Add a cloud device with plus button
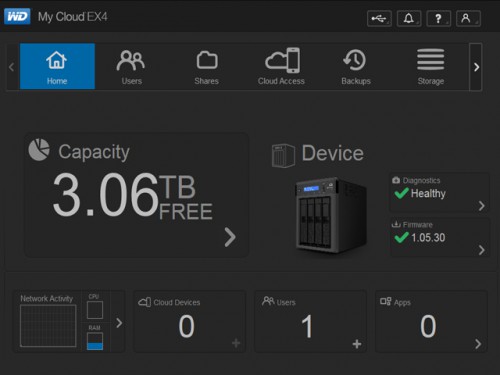500x375 pixels. [x=236, y=343]
